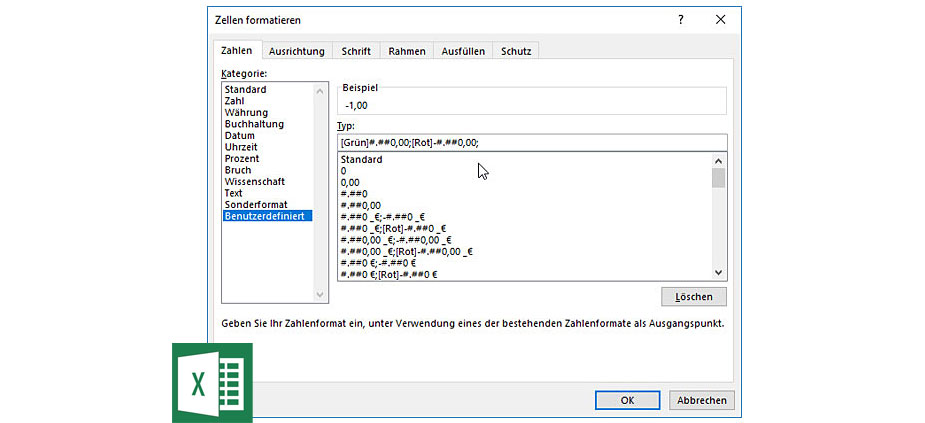925x423 pixels.
Task: Select Währung in the category list
Action: click(247, 113)
